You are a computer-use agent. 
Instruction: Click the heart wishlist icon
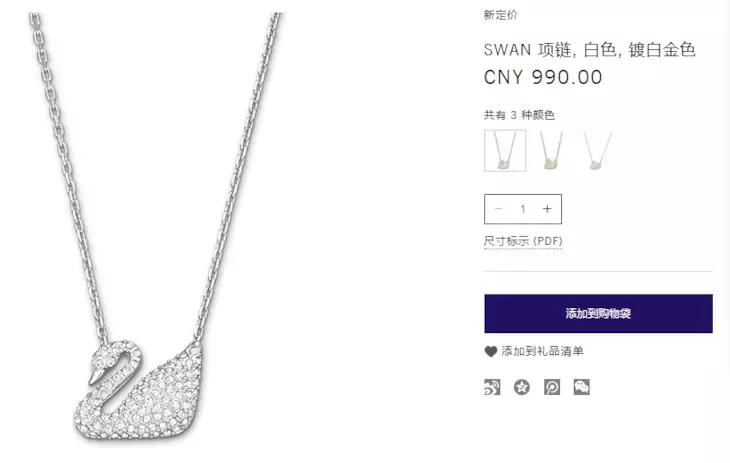click(x=490, y=351)
